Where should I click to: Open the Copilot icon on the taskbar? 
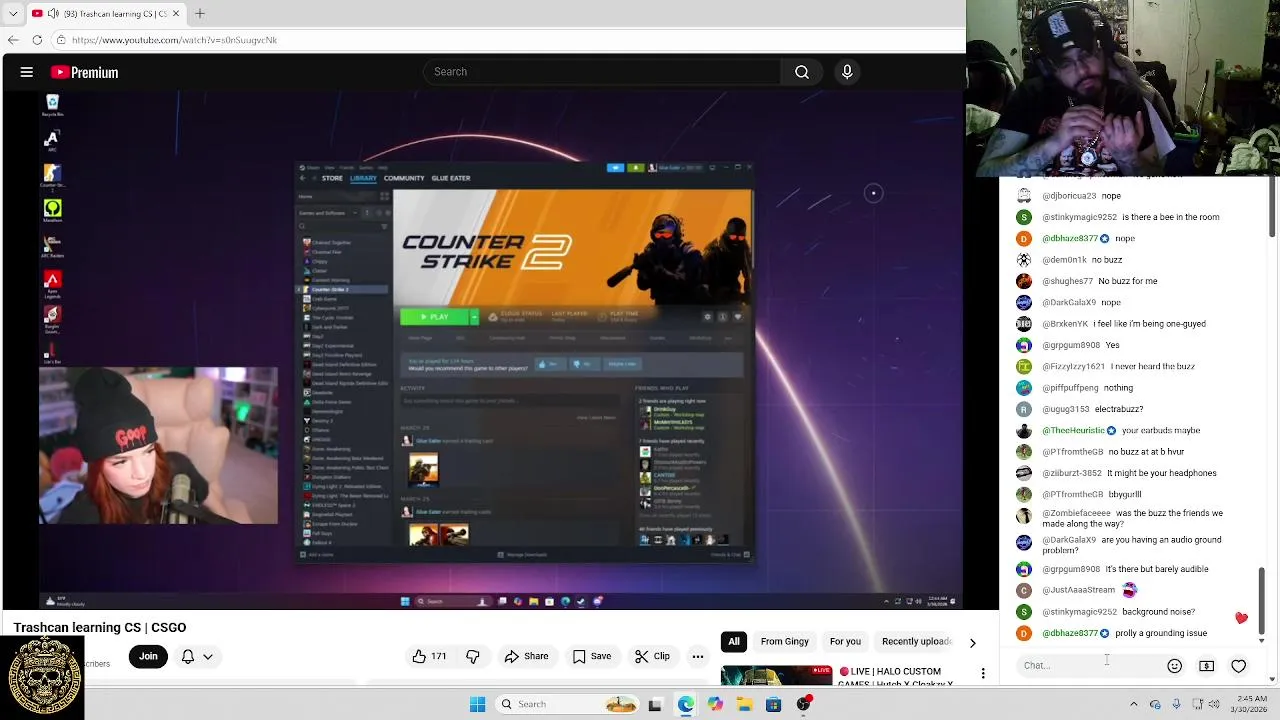[715, 704]
